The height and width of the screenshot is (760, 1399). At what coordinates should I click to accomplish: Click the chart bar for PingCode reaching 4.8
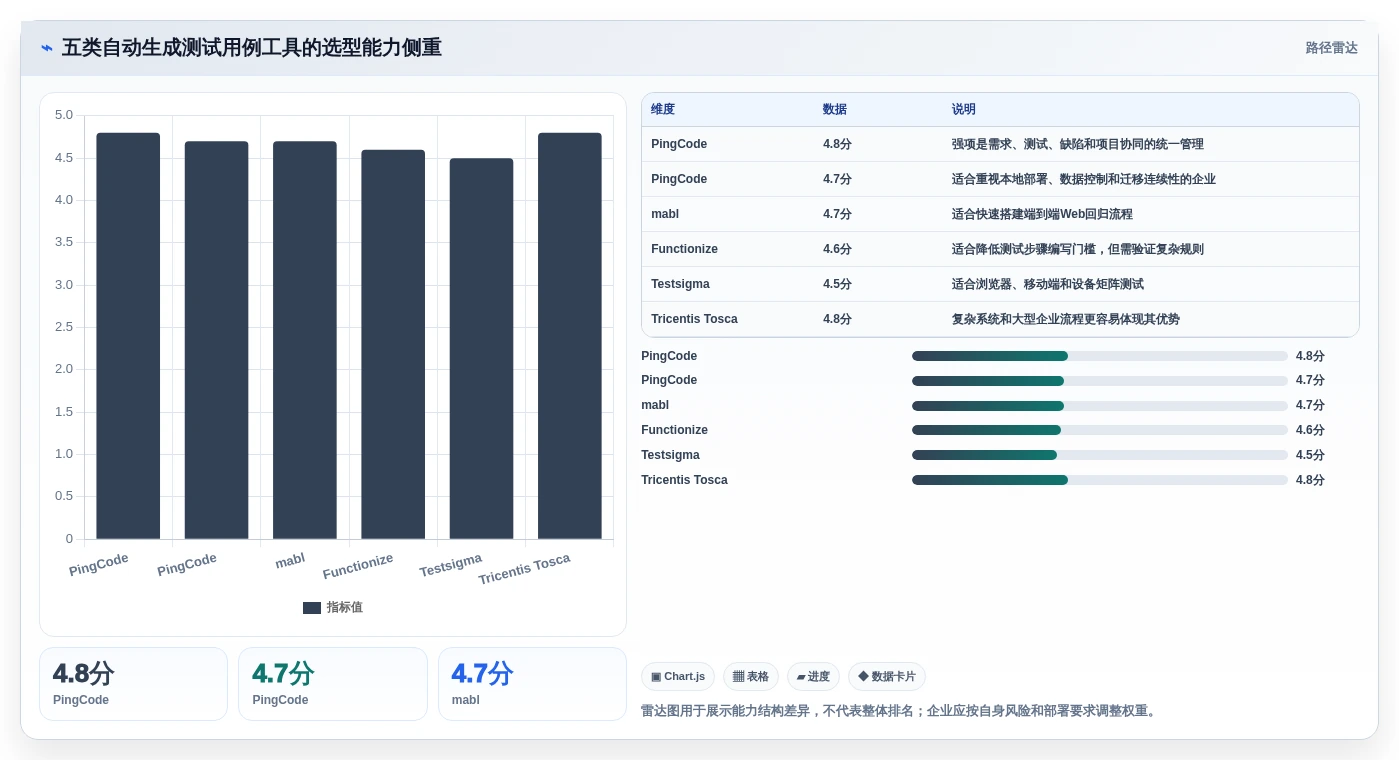tap(128, 336)
